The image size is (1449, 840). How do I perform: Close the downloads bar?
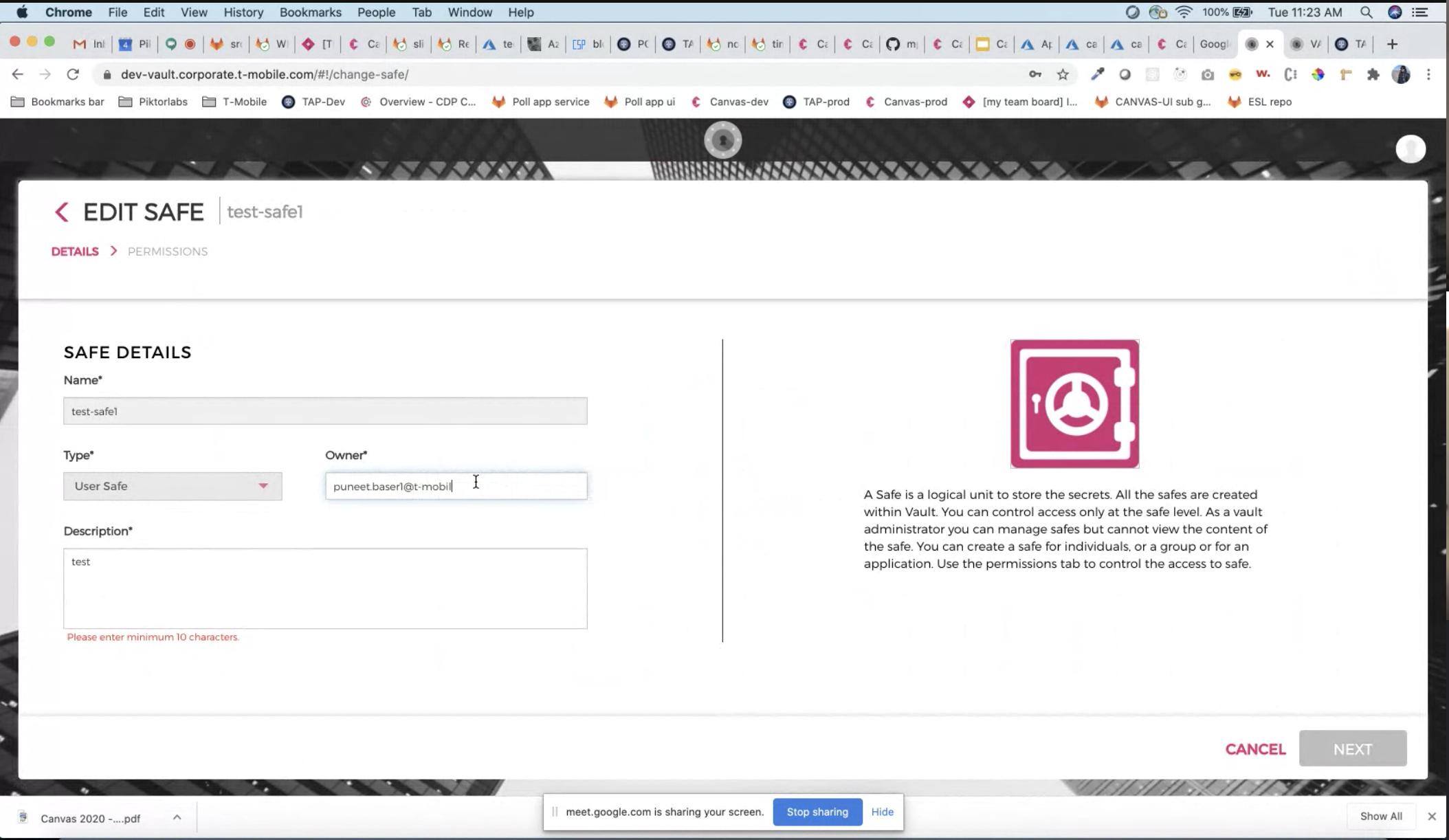(x=1432, y=816)
